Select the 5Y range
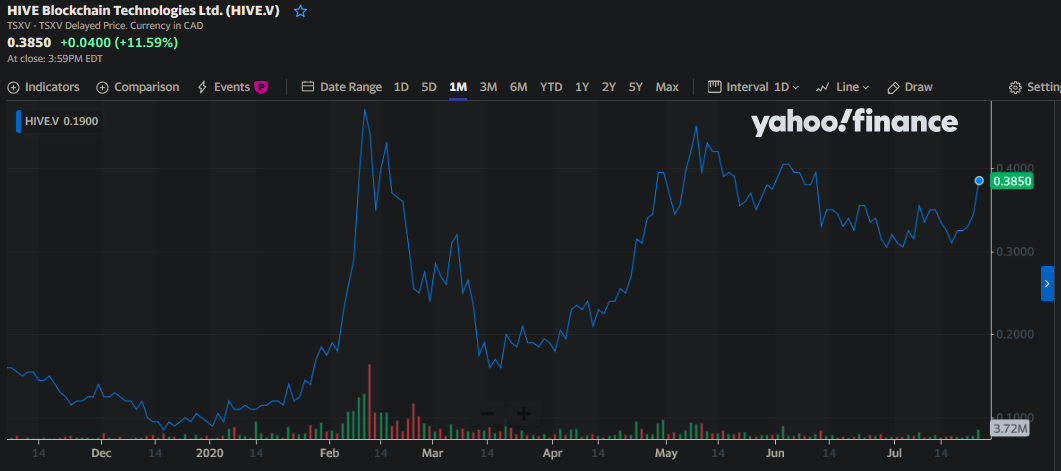1061x471 pixels. 635,87
